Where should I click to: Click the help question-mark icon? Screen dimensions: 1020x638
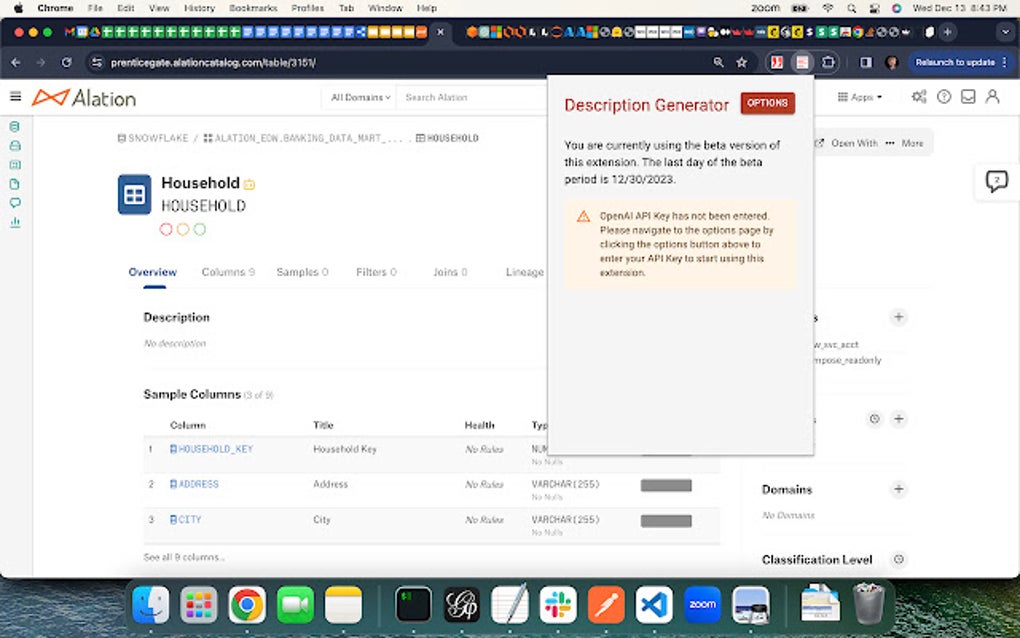click(943, 97)
